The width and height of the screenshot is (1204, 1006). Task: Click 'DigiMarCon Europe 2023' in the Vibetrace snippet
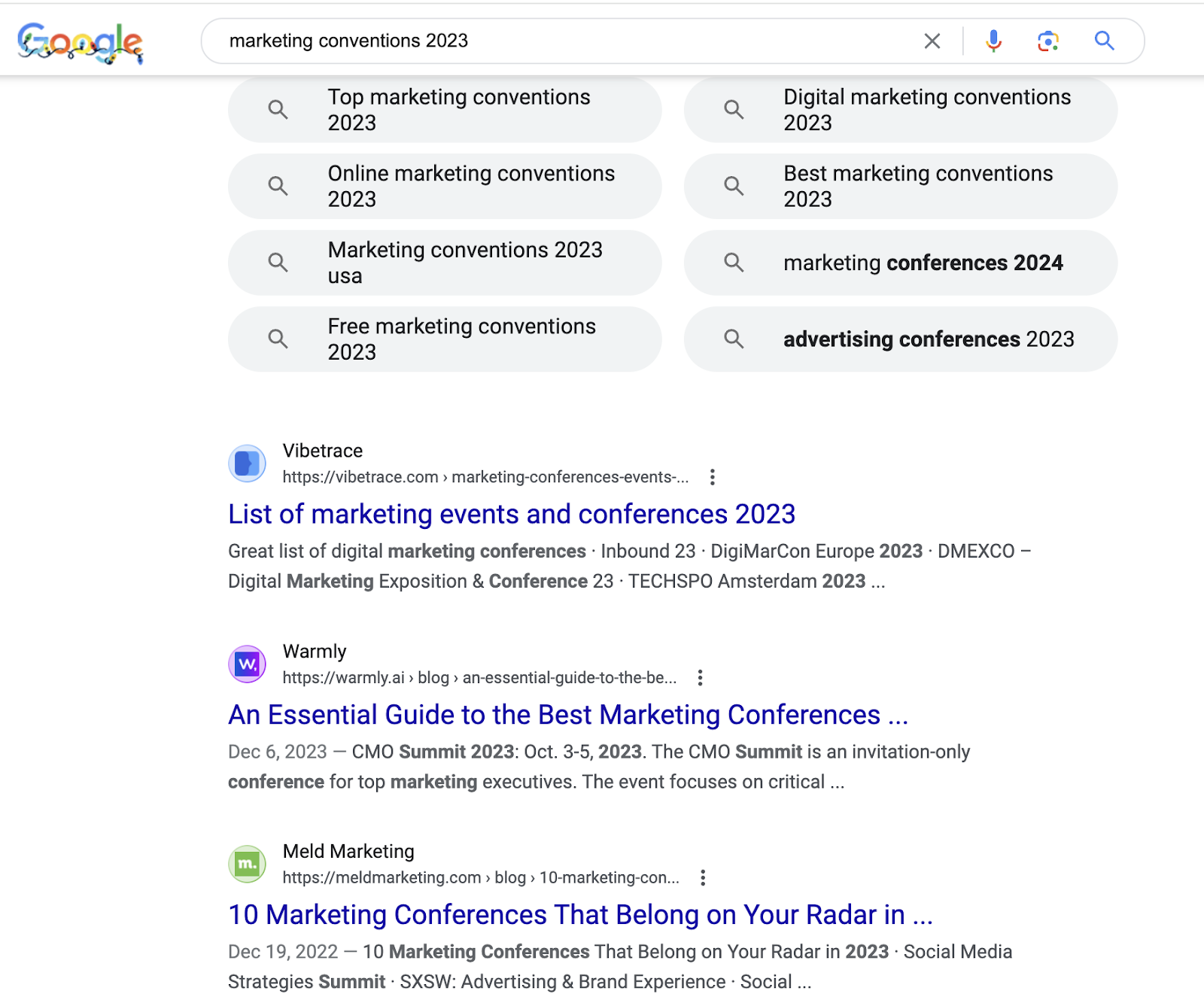(x=816, y=551)
